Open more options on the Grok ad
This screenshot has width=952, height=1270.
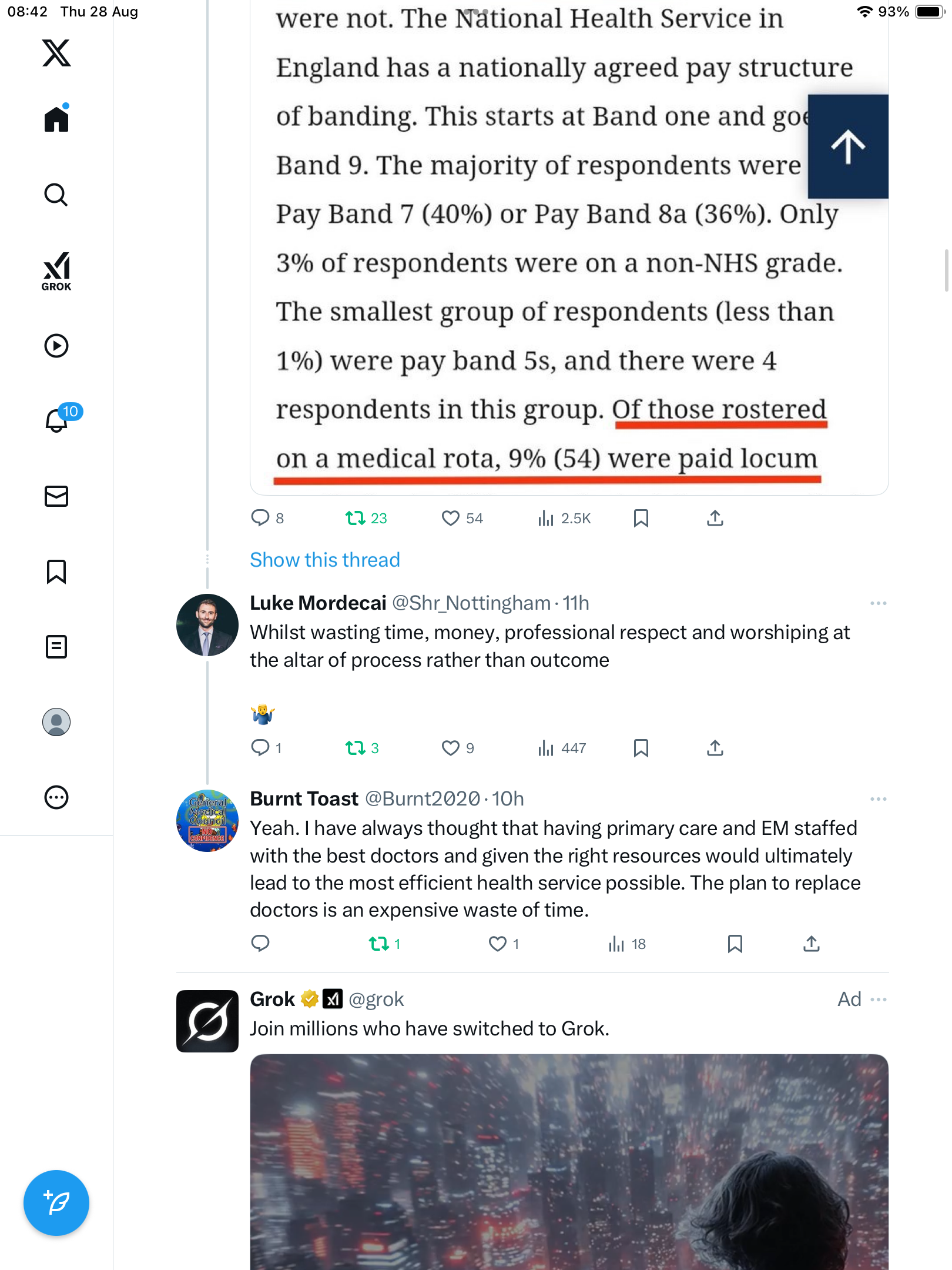[x=879, y=1000]
